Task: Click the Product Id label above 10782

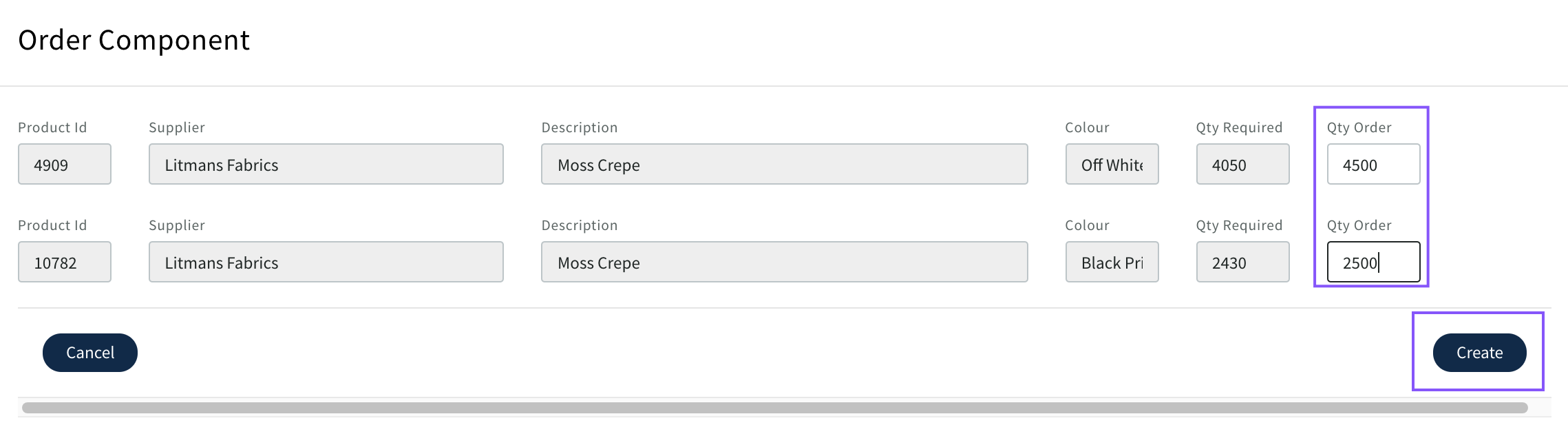Action: [52, 225]
